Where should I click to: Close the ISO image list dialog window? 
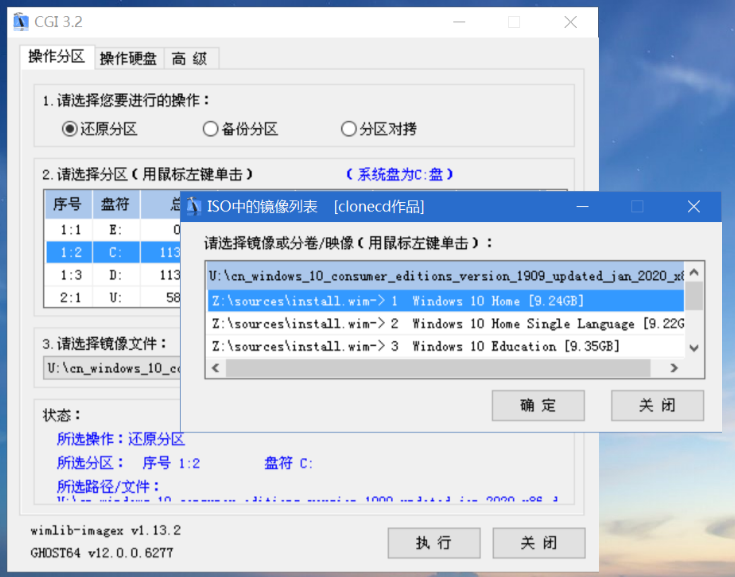(694, 206)
